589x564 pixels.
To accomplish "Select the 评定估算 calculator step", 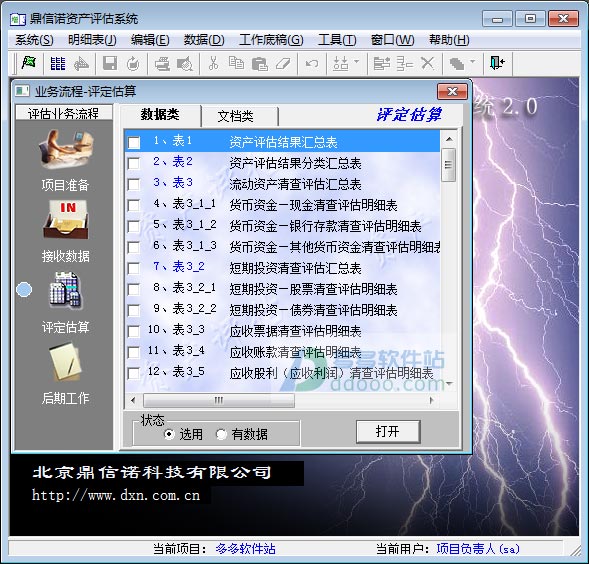I will 66,302.
